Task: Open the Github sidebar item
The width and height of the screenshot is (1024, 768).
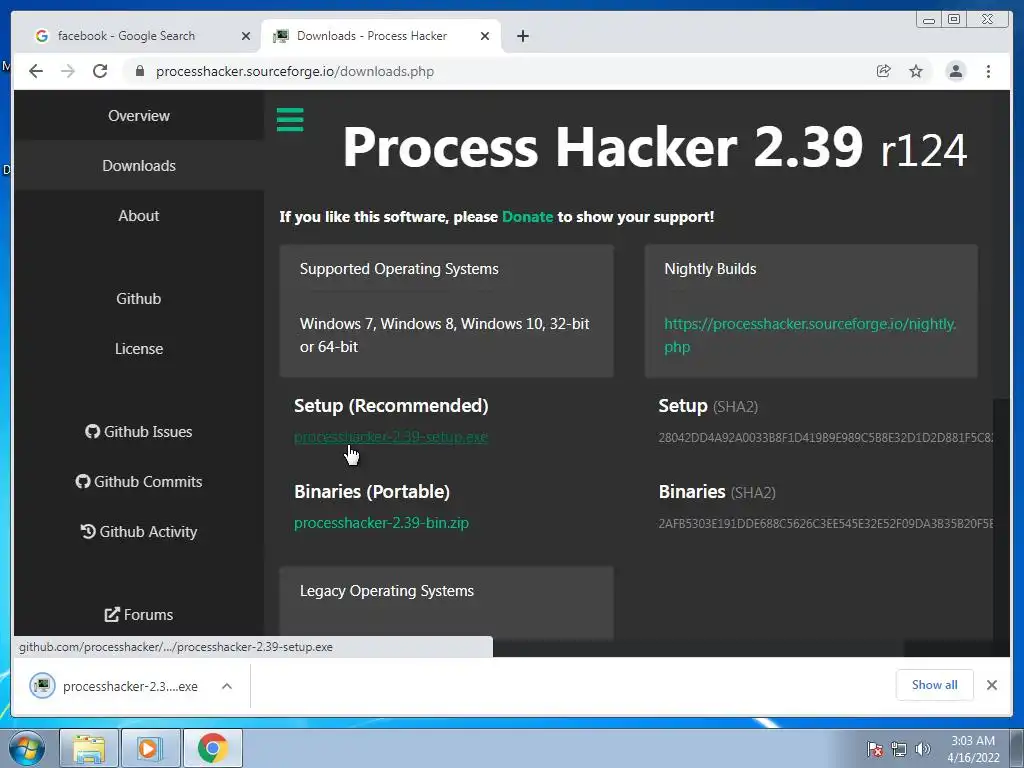Action: pyautogui.click(x=138, y=298)
